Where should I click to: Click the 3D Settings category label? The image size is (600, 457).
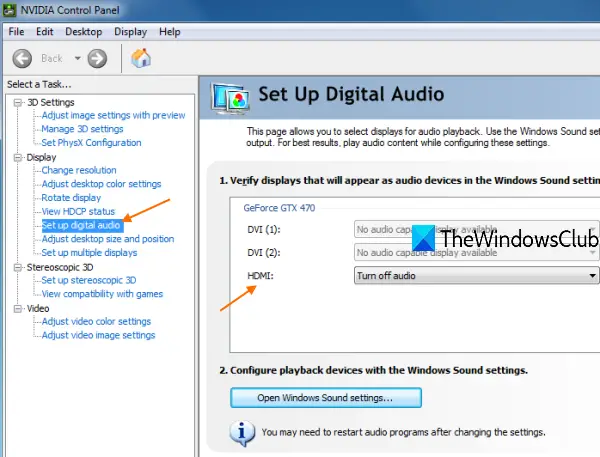[51, 103]
